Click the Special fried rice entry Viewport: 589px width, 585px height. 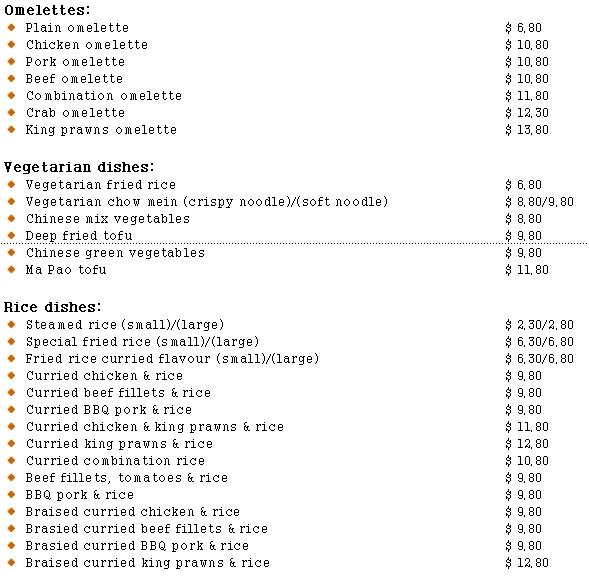(x=142, y=342)
